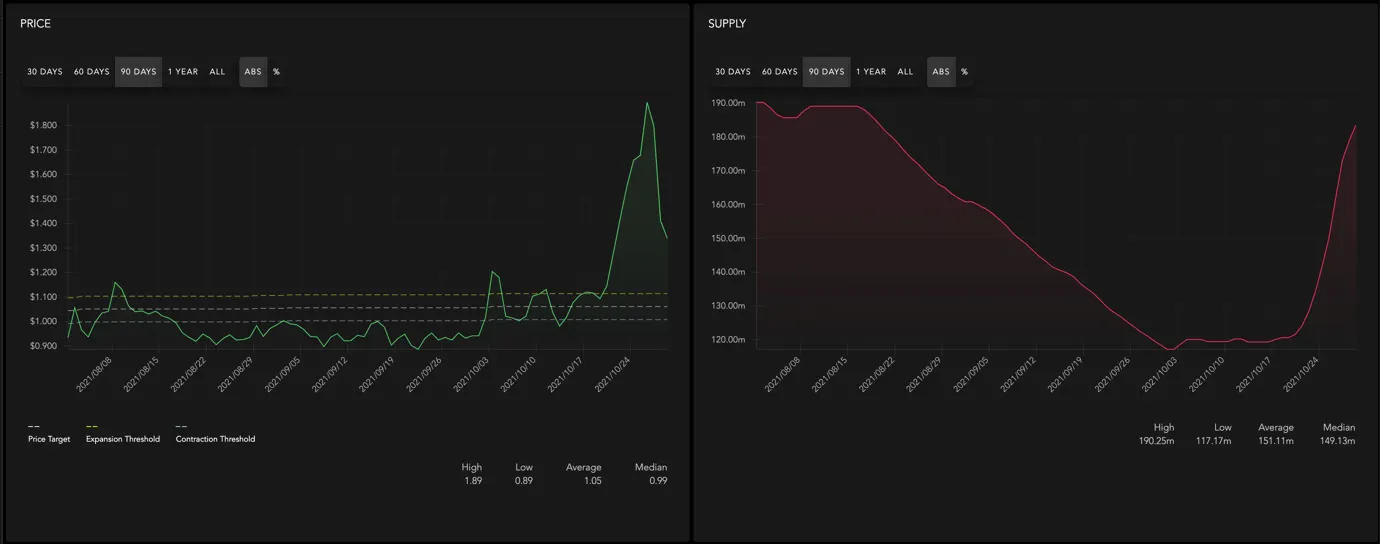This screenshot has height=544, width=1380.
Task: Toggle ABS mode on Supply chart
Action: point(941,72)
